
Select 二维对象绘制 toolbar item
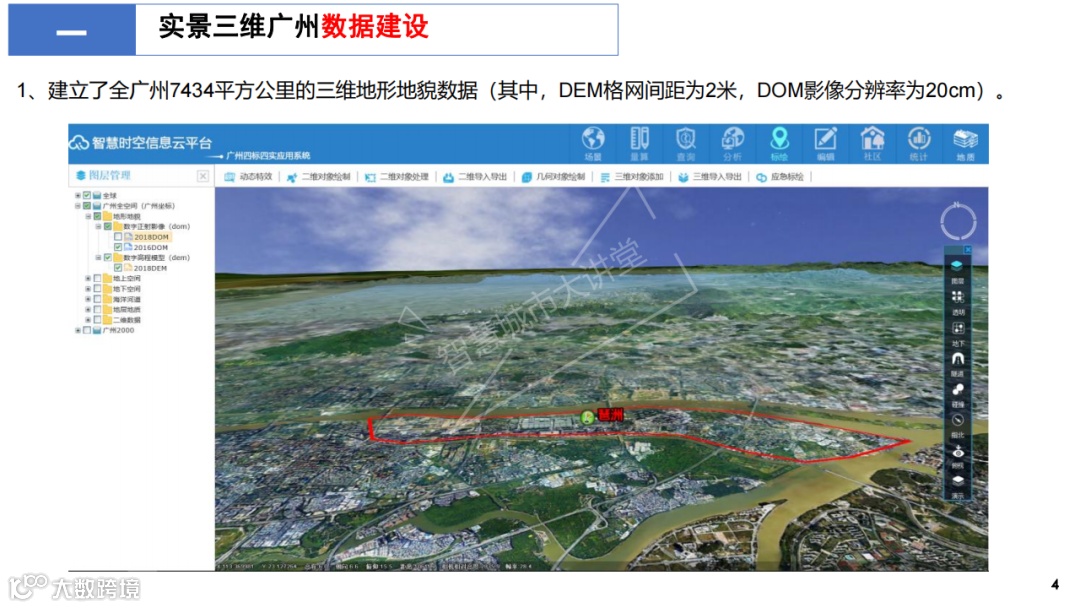[318, 177]
